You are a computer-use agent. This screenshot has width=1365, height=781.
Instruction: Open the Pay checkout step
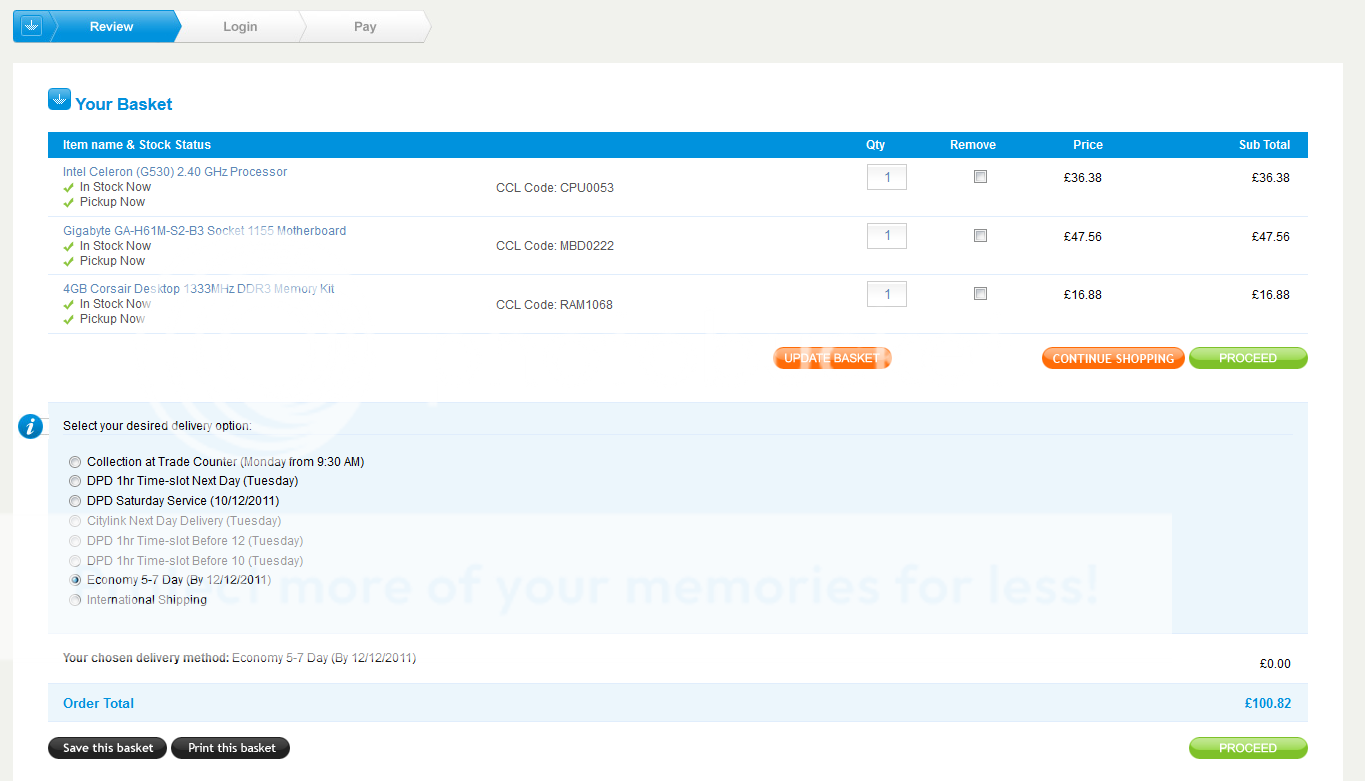point(365,27)
